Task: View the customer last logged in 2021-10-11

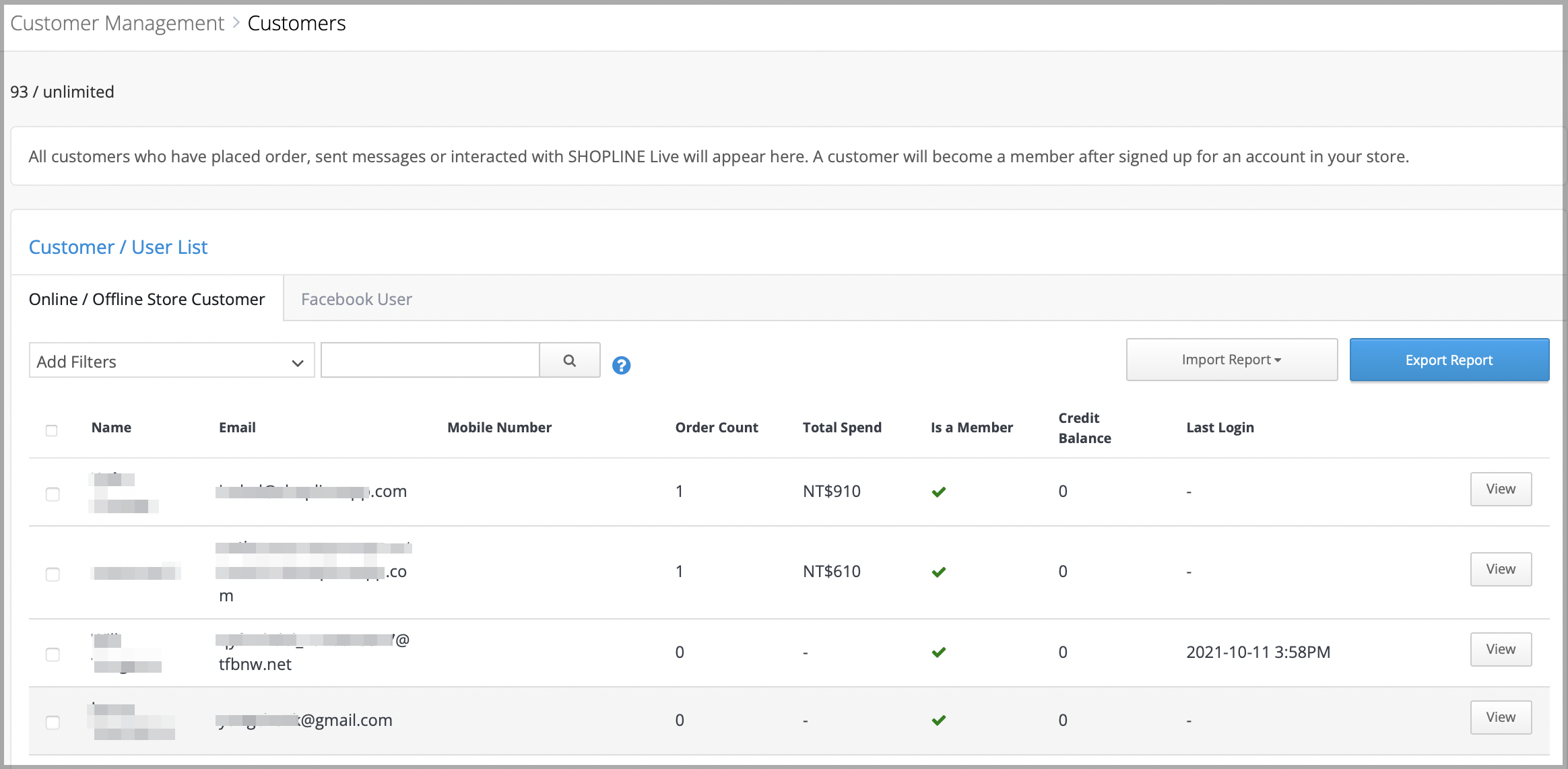Action: 1501,649
